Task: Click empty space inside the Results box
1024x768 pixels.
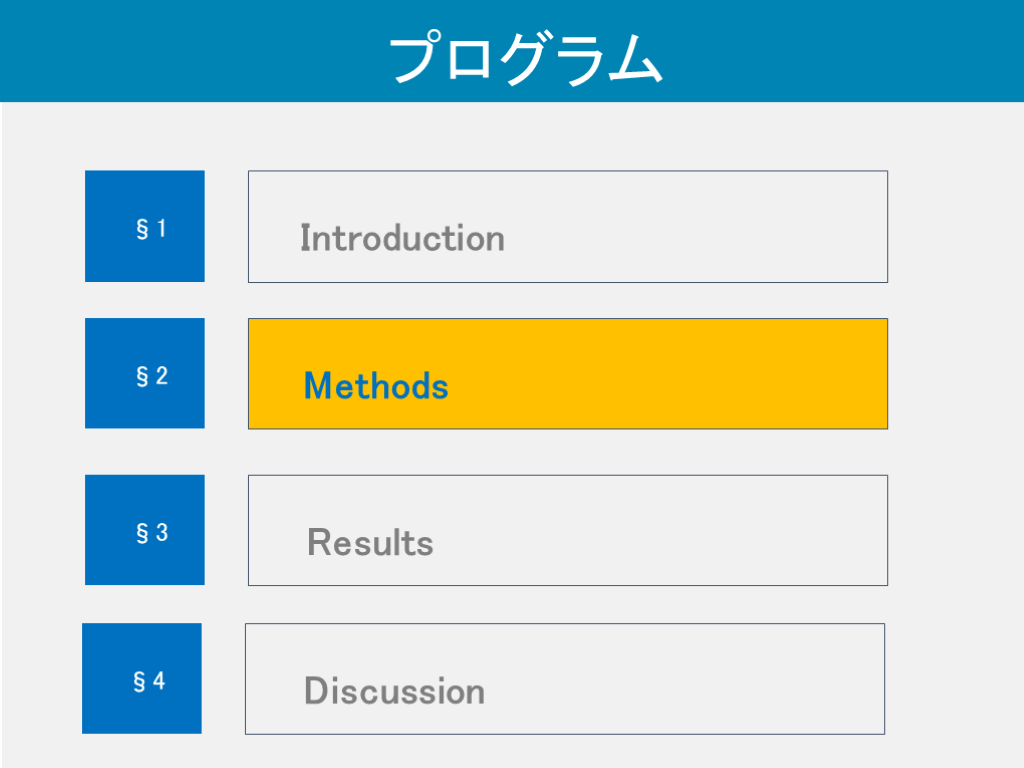Action: 680,530
